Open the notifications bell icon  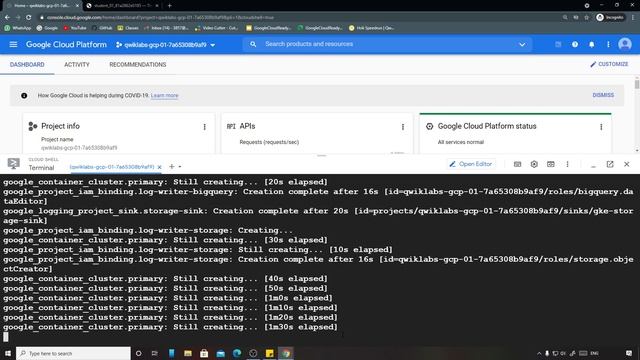point(591,44)
